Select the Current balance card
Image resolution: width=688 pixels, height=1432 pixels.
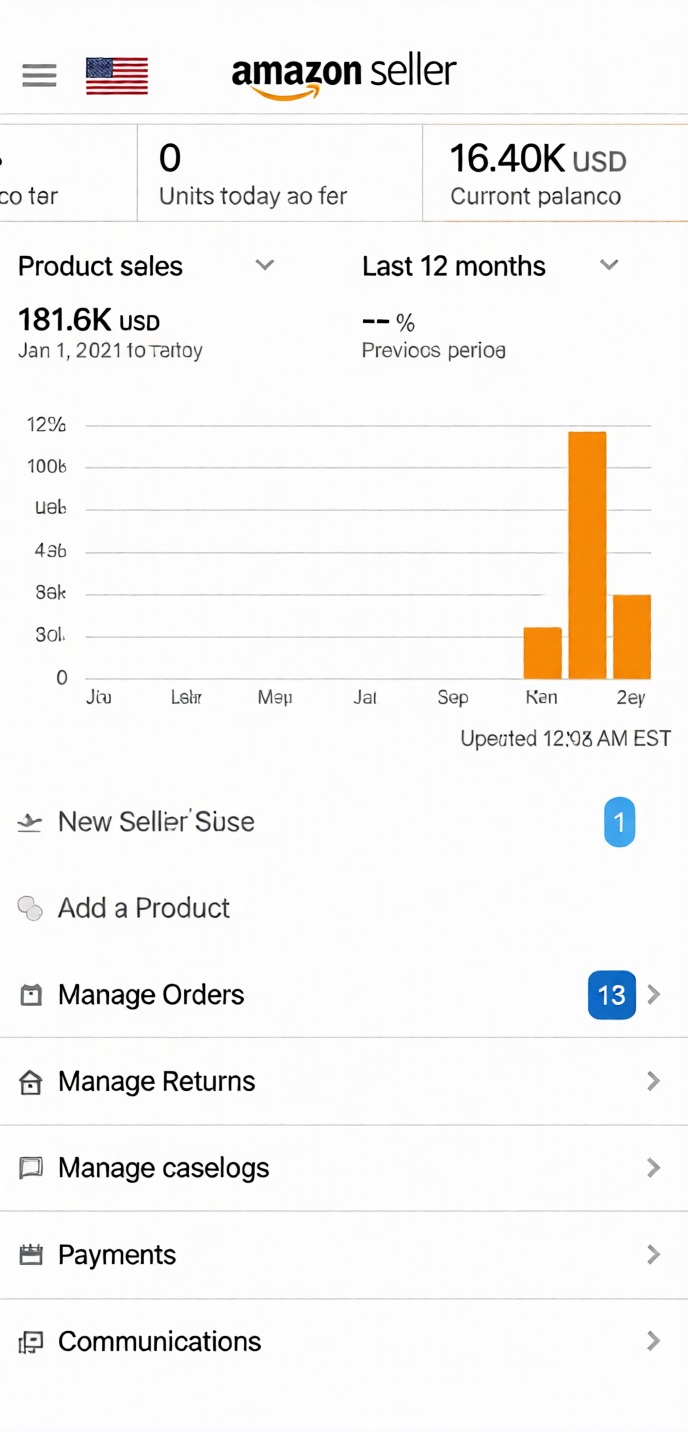555,173
